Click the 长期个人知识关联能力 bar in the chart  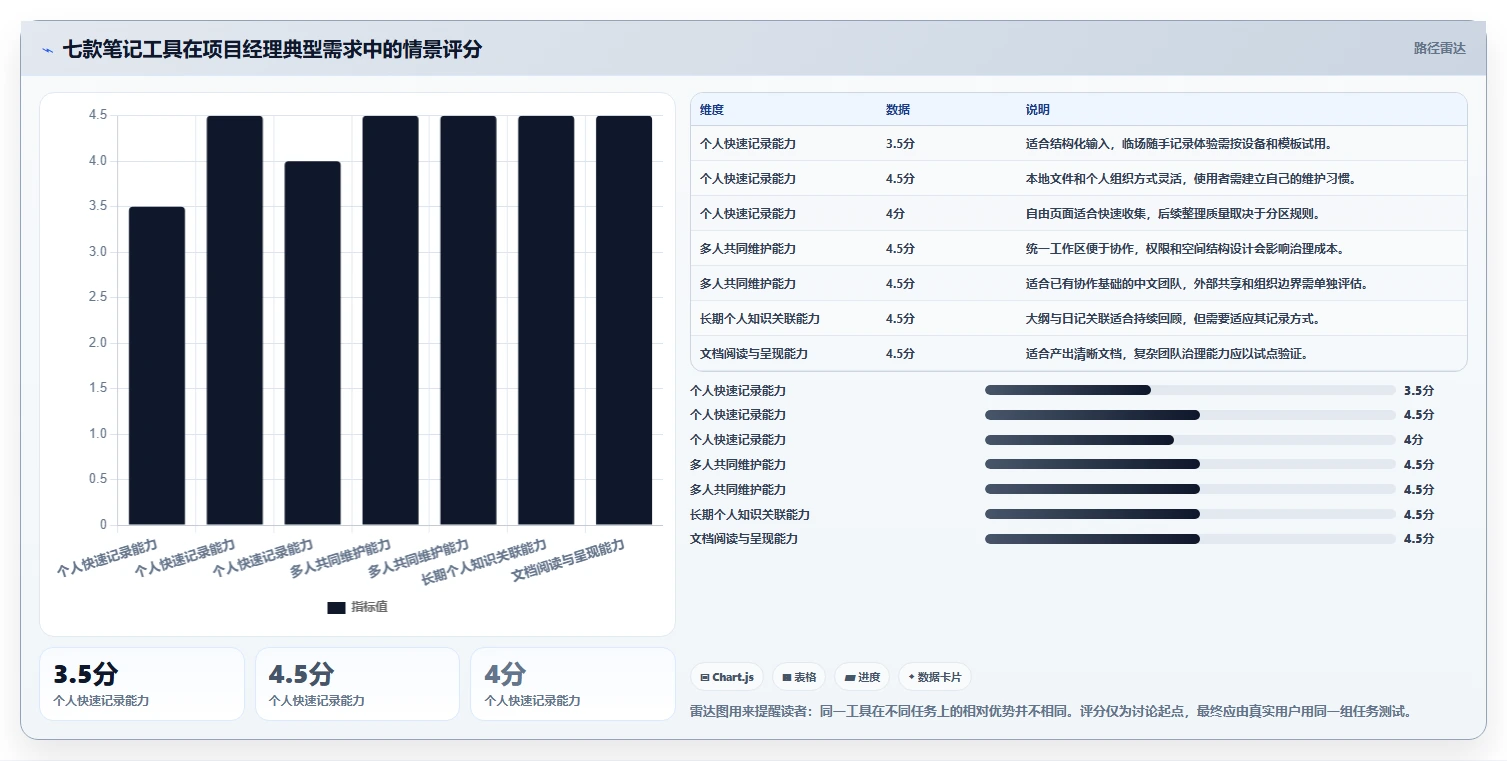546,320
